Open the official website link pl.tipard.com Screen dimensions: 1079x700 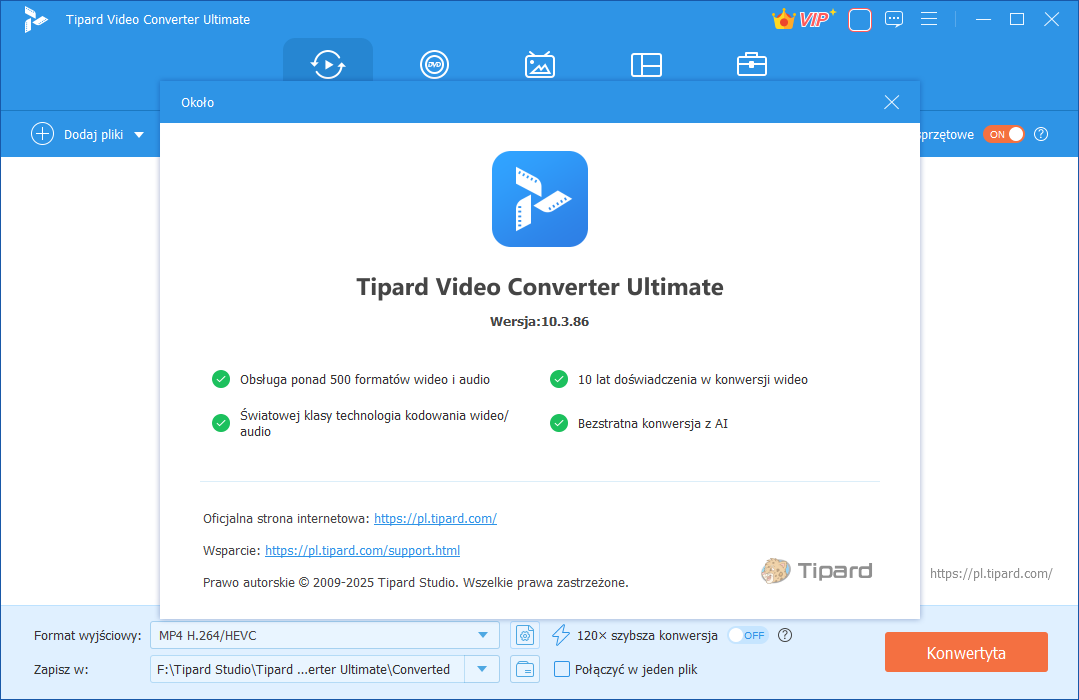click(x=435, y=518)
